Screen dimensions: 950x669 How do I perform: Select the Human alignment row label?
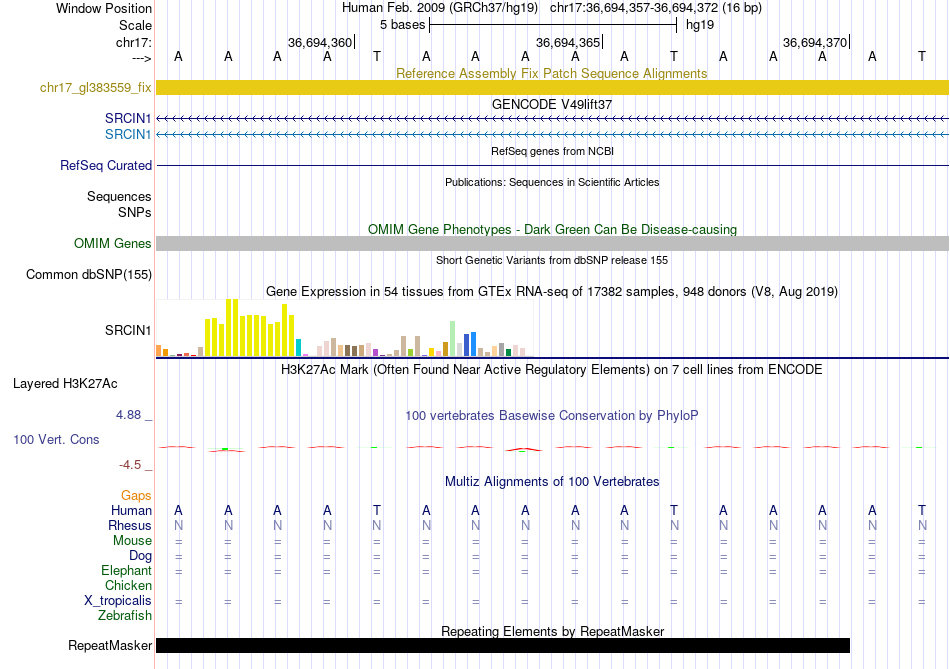[131, 510]
